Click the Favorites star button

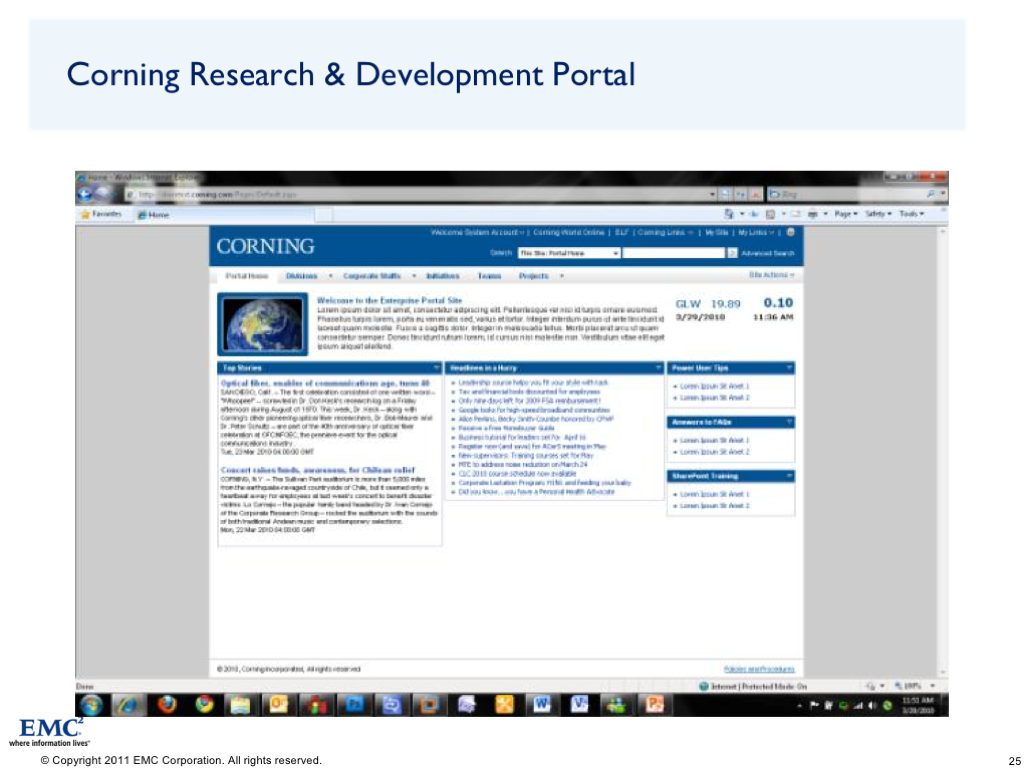pos(101,214)
